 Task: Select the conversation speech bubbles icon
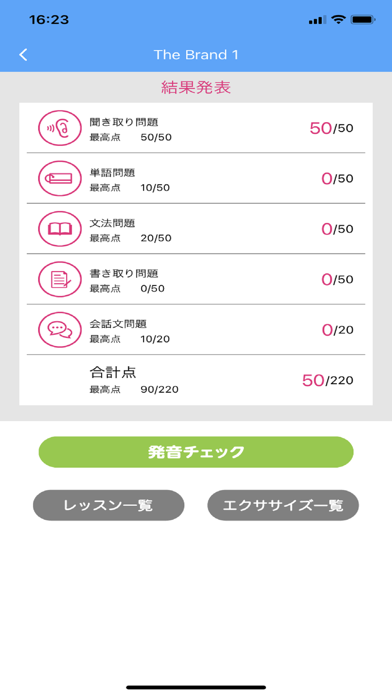coord(60,330)
